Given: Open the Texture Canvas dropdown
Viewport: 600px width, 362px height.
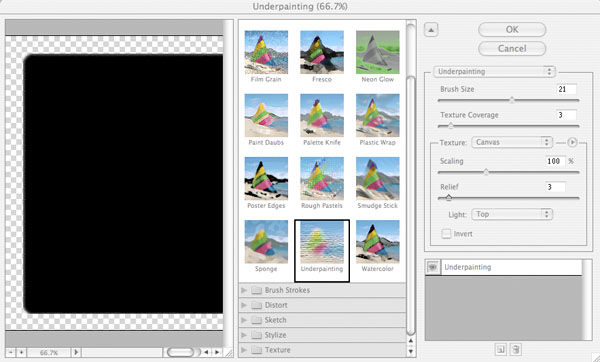Looking at the screenshot, I should (x=512, y=142).
